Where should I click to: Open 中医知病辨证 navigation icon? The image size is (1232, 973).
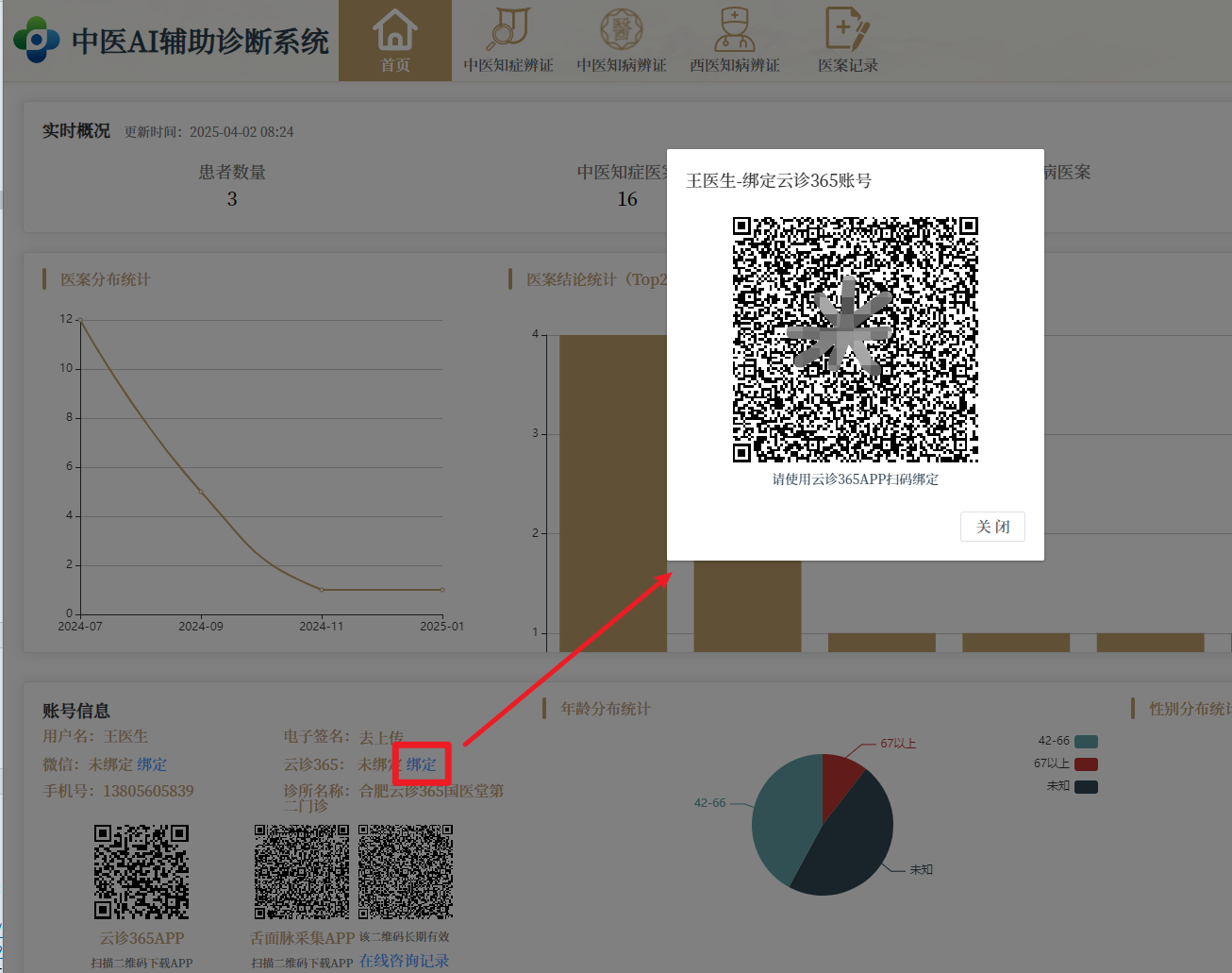click(x=622, y=41)
